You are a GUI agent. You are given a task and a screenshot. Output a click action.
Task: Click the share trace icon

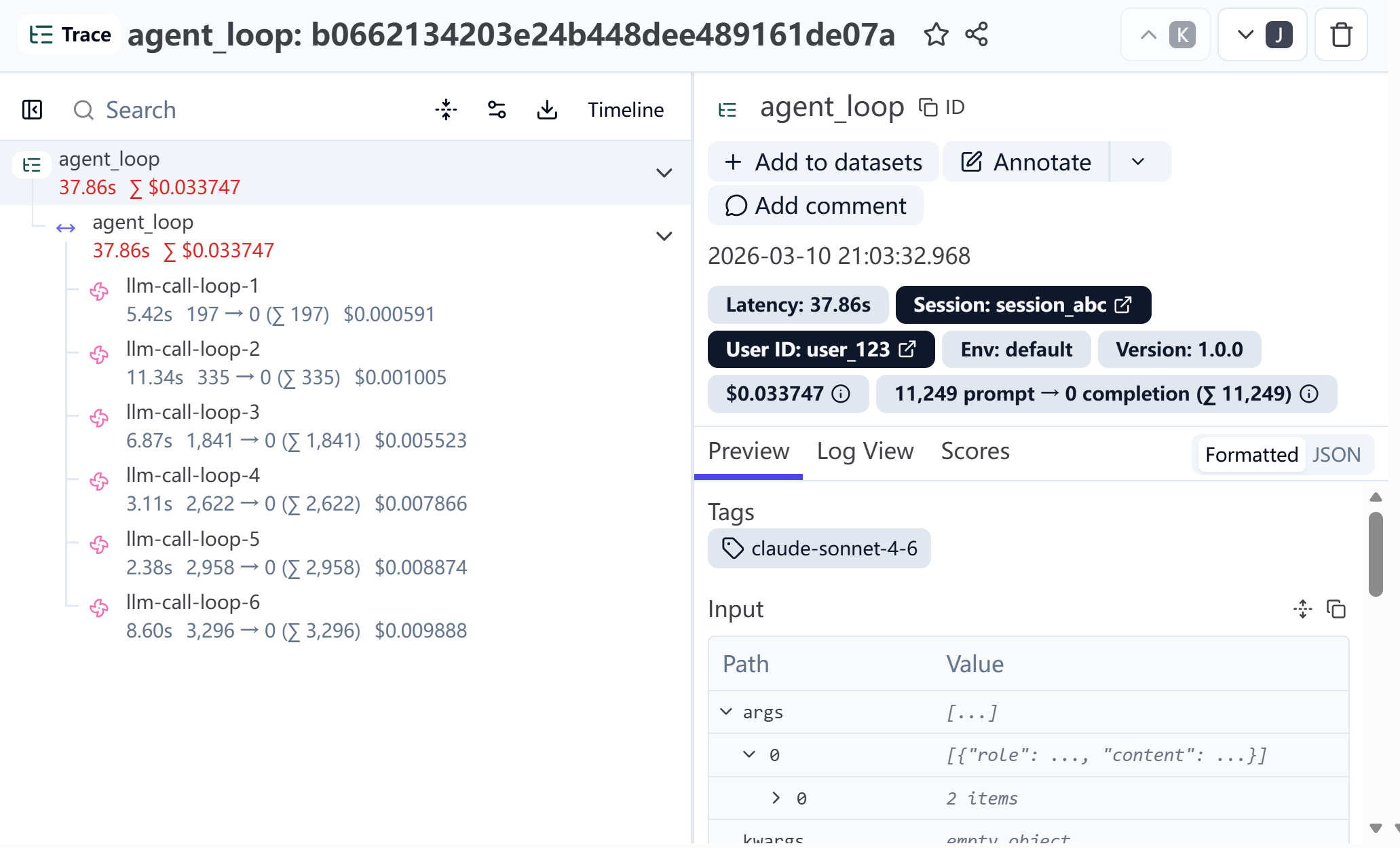coord(977,35)
